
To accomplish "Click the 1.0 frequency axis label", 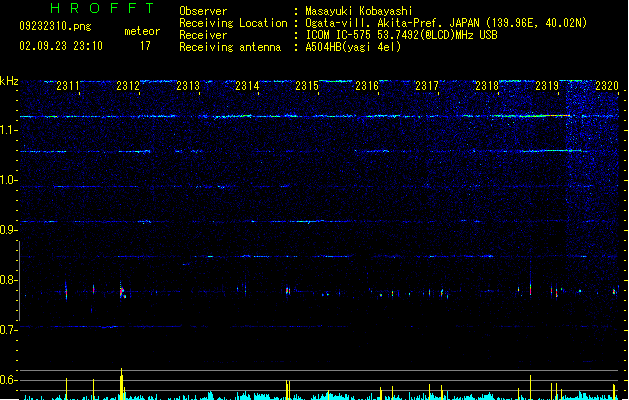I will pyautogui.click(x=9, y=180).
